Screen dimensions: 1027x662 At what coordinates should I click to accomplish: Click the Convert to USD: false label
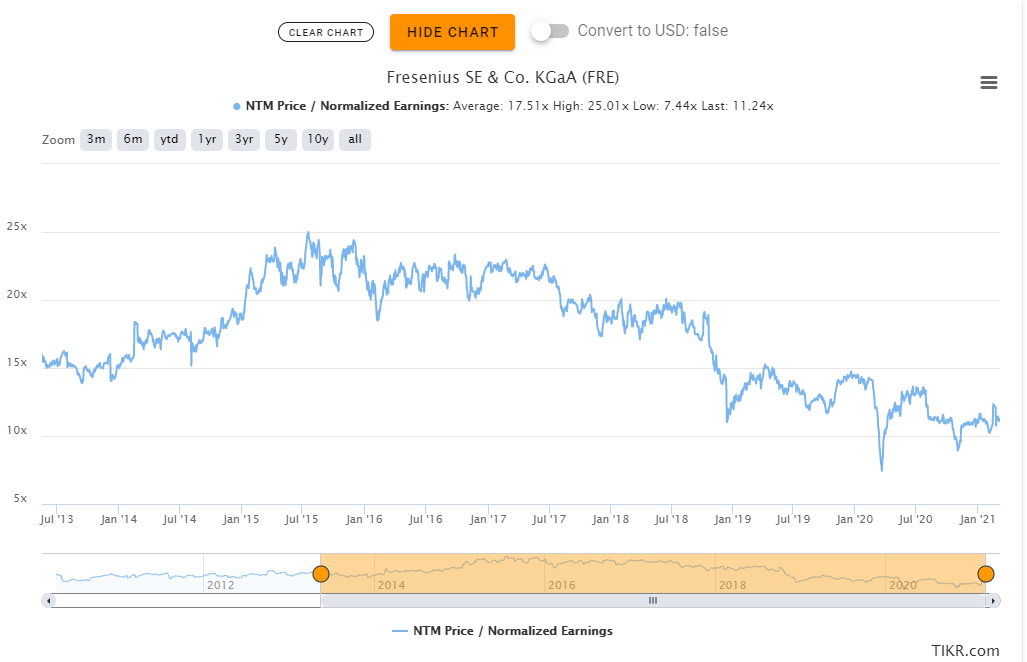pyautogui.click(x=652, y=31)
